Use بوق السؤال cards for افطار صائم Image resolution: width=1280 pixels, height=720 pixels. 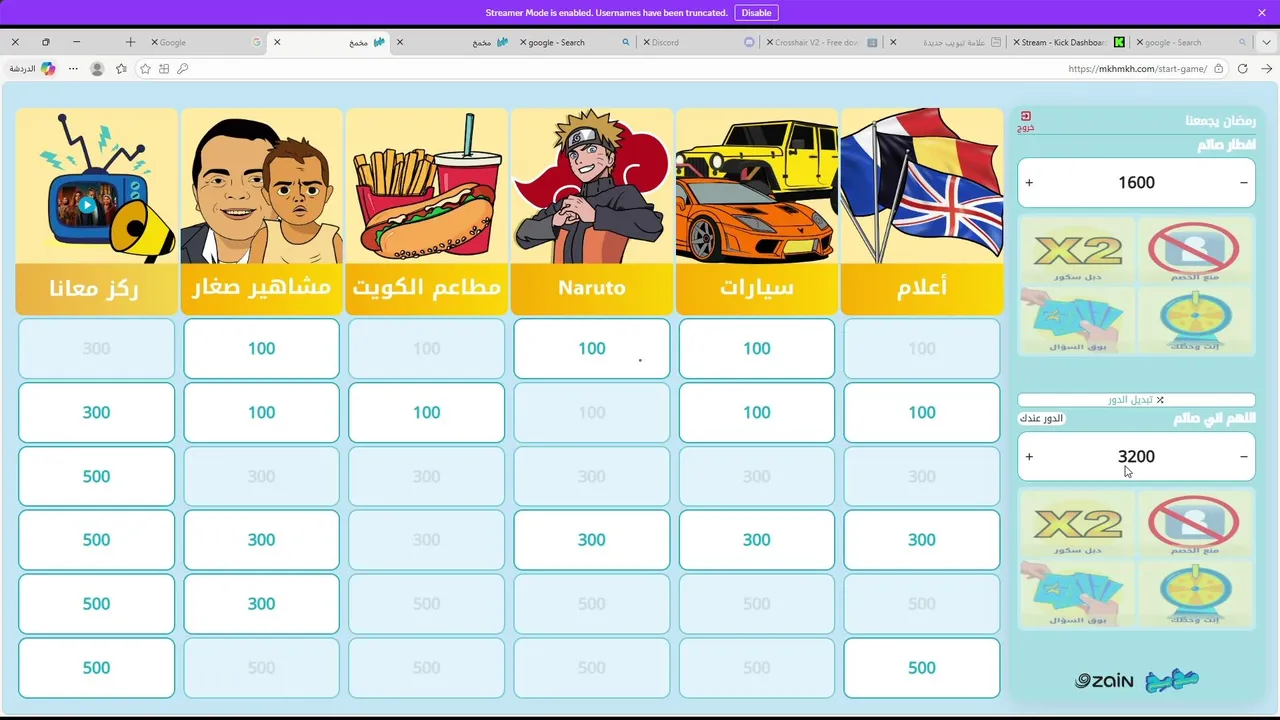click(x=1078, y=320)
